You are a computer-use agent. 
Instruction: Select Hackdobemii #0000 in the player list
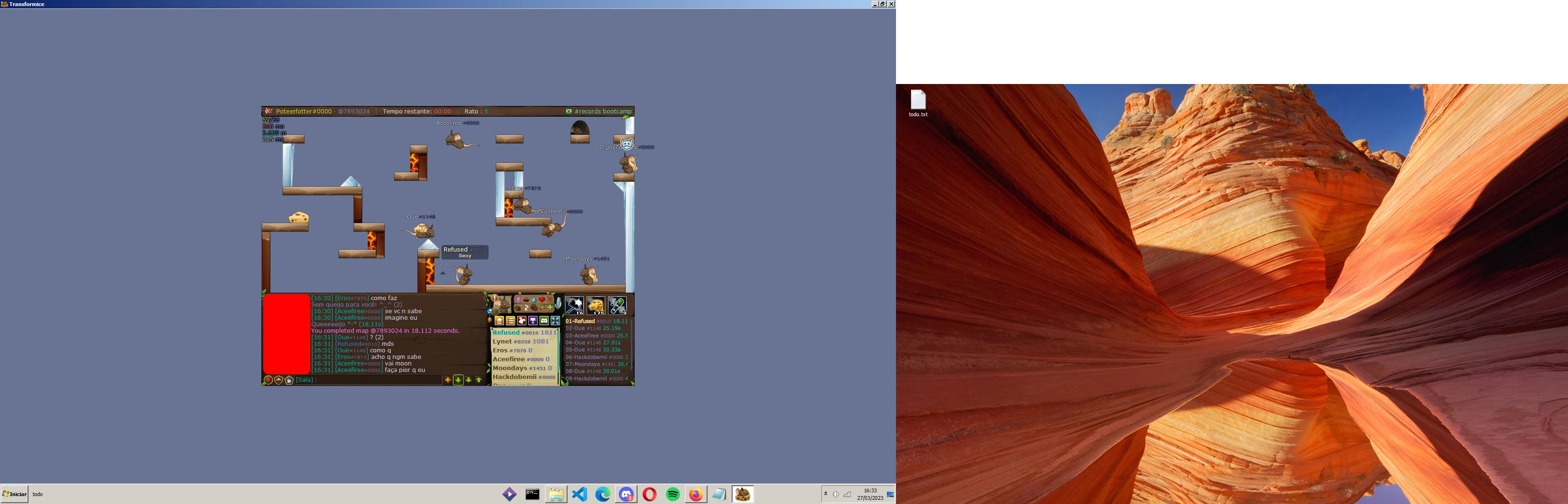click(525, 377)
